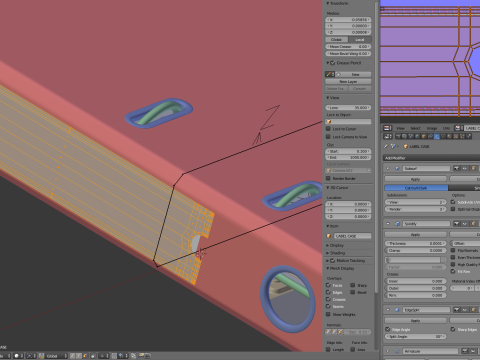Click the UV editor type icon
Image resolution: width=480 pixels, height=360 pixels.
[387, 128]
